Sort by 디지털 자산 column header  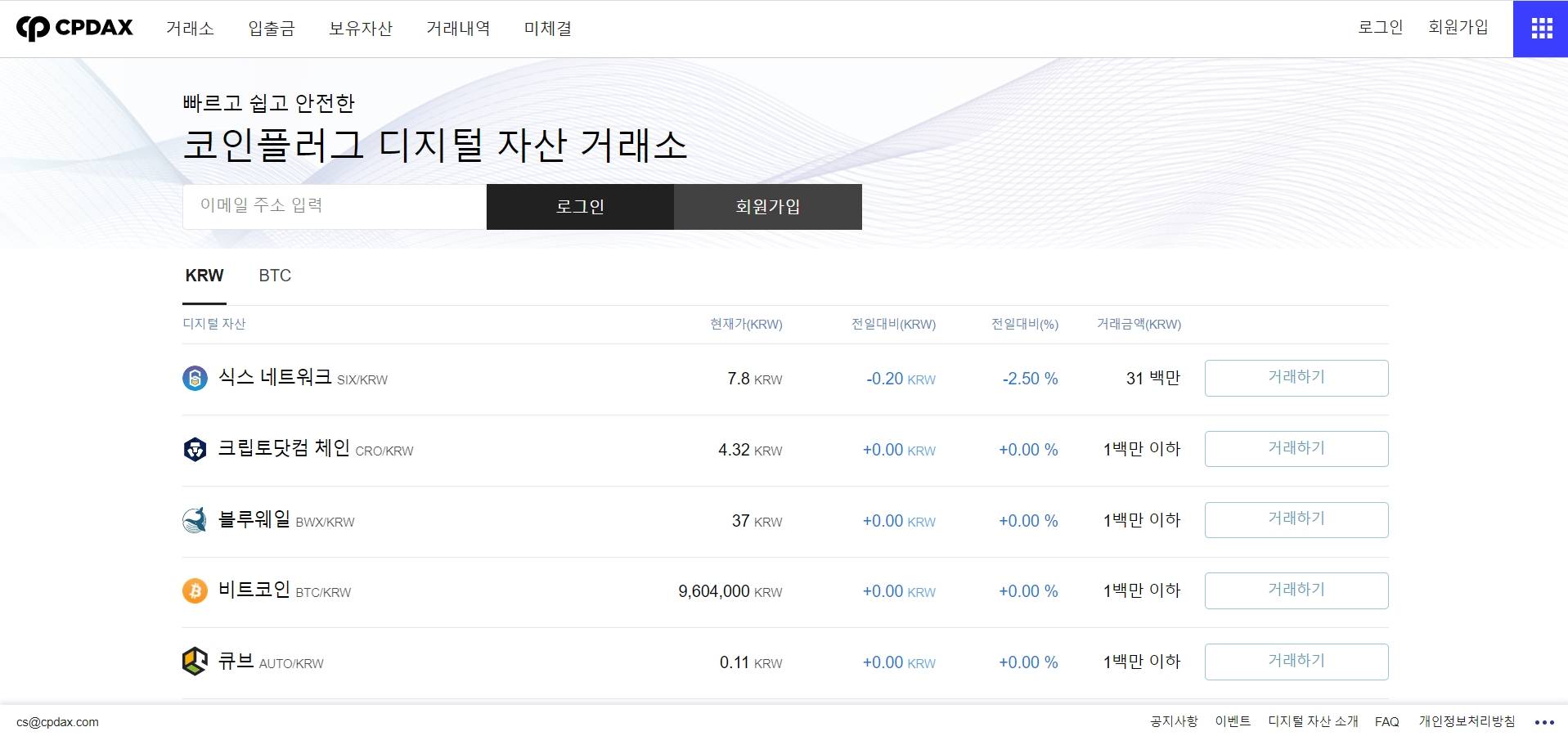(x=214, y=324)
